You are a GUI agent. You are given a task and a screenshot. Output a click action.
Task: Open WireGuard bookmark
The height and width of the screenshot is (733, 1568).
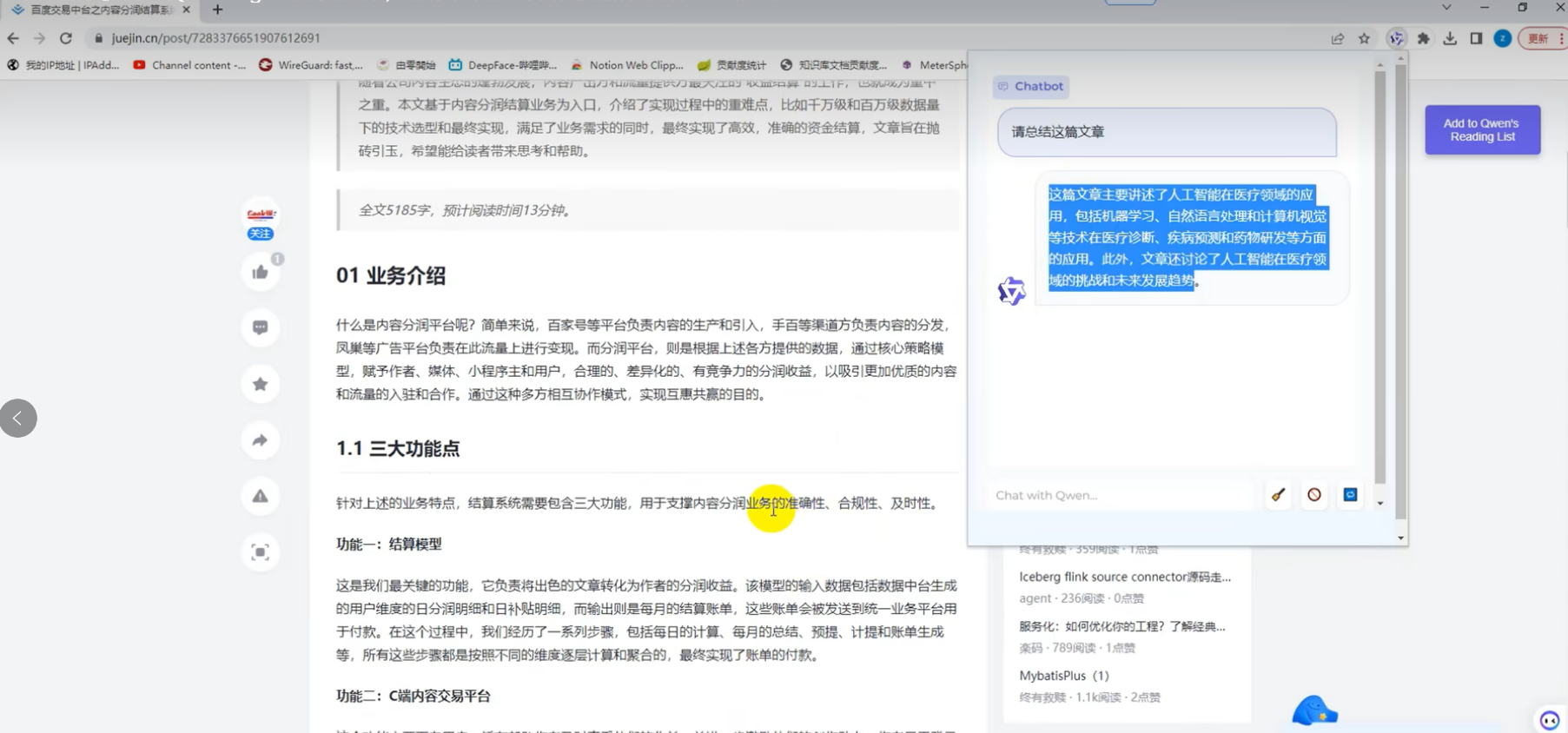point(311,65)
